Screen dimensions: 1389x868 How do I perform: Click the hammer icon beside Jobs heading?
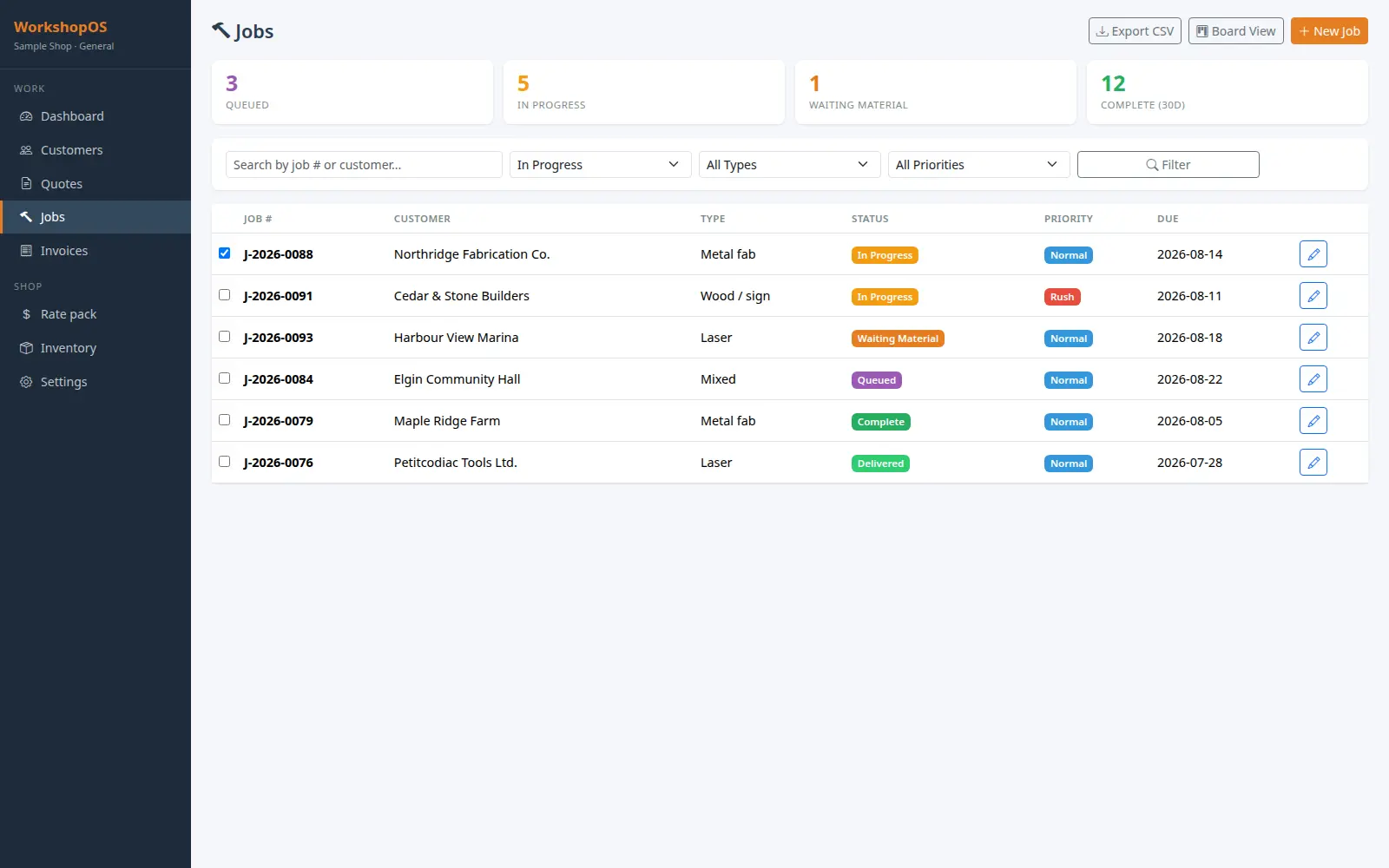[221, 30]
